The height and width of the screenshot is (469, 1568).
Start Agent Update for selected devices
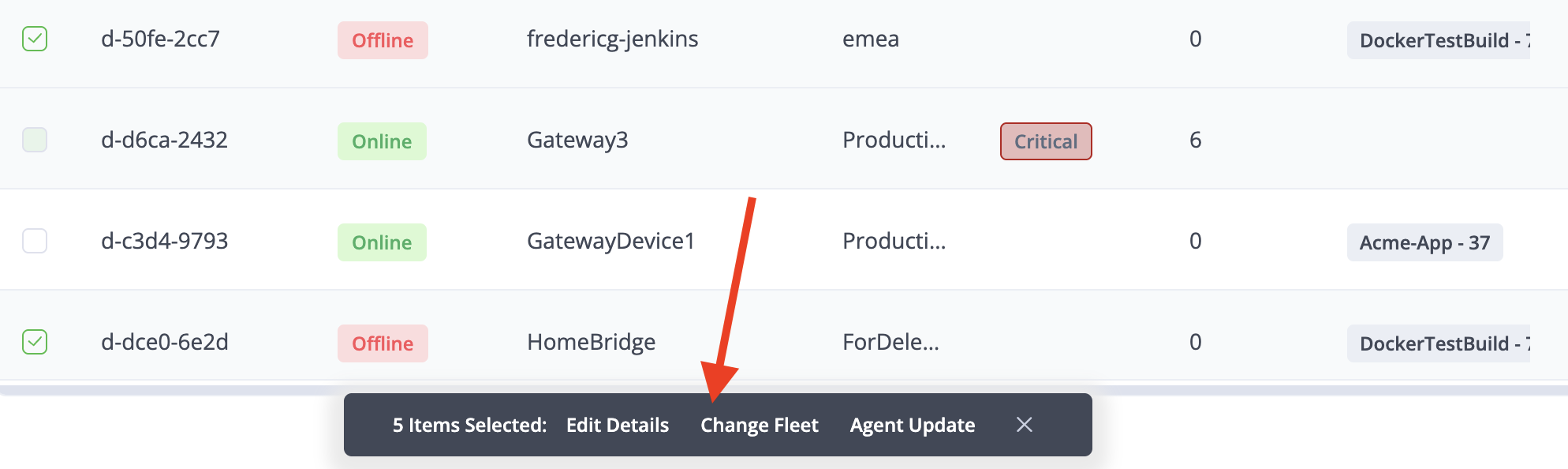pyautogui.click(x=912, y=425)
